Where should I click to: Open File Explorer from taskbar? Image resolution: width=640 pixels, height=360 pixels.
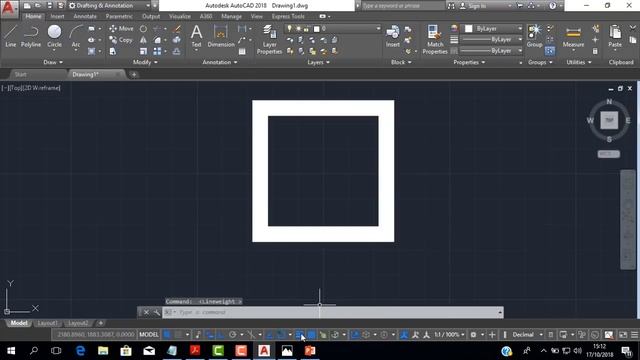coord(103,351)
